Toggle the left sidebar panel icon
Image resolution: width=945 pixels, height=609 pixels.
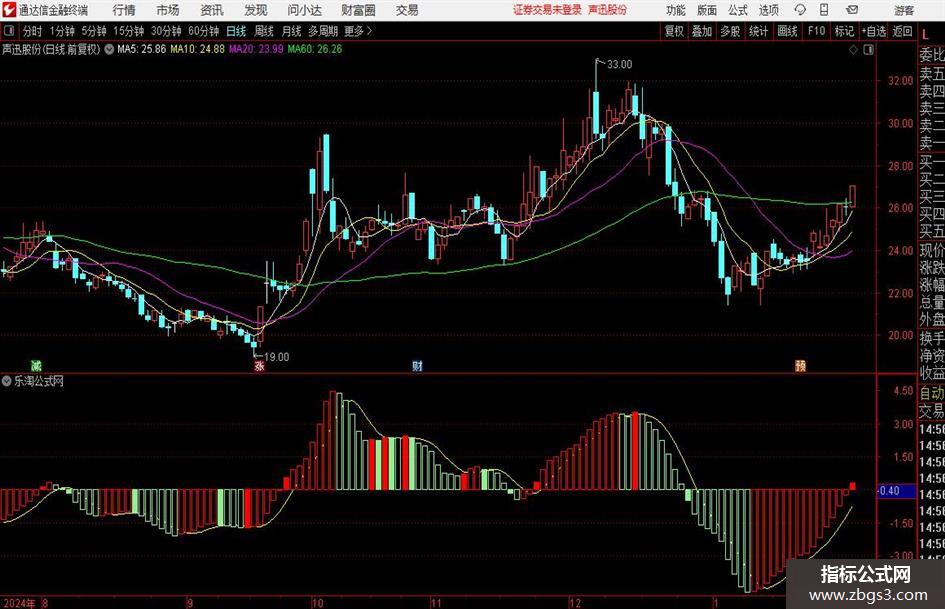[8, 31]
